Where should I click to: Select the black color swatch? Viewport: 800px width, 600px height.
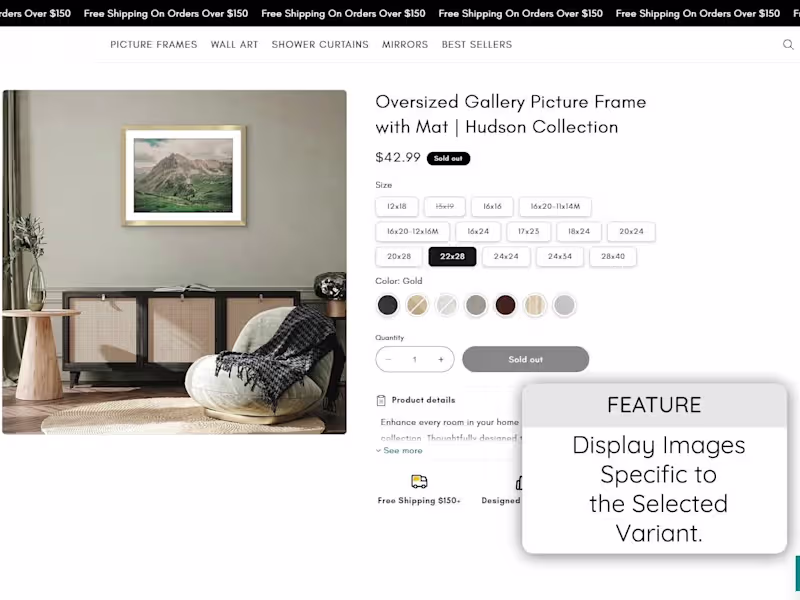(387, 305)
